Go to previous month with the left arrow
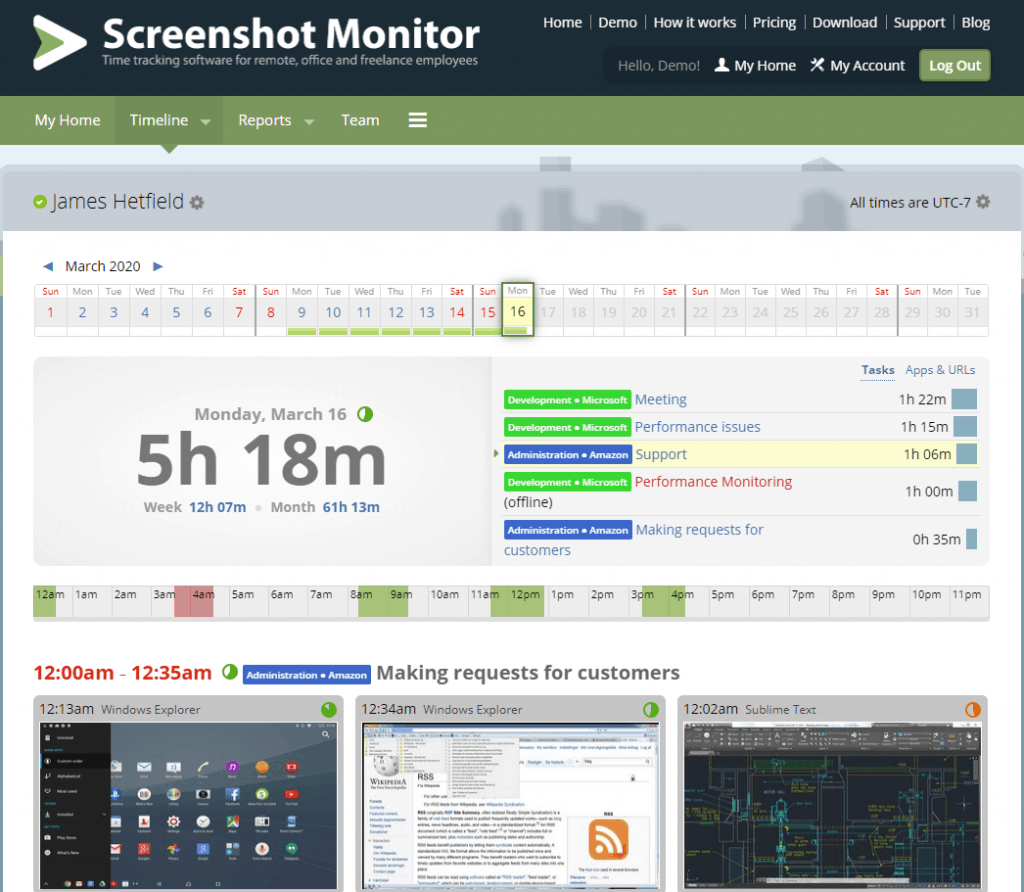Screen dimensions: 1024x892 [x=47, y=266]
